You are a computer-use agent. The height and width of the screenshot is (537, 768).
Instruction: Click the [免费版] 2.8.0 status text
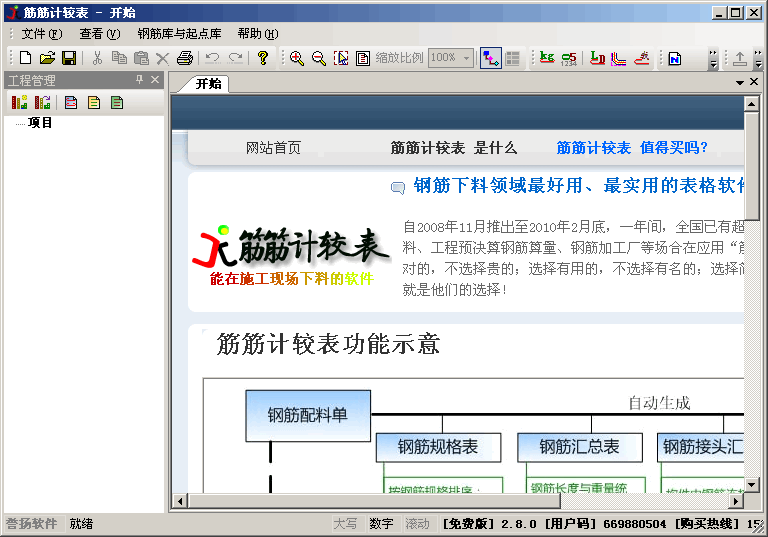pyautogui.click(x=489, y=524)
